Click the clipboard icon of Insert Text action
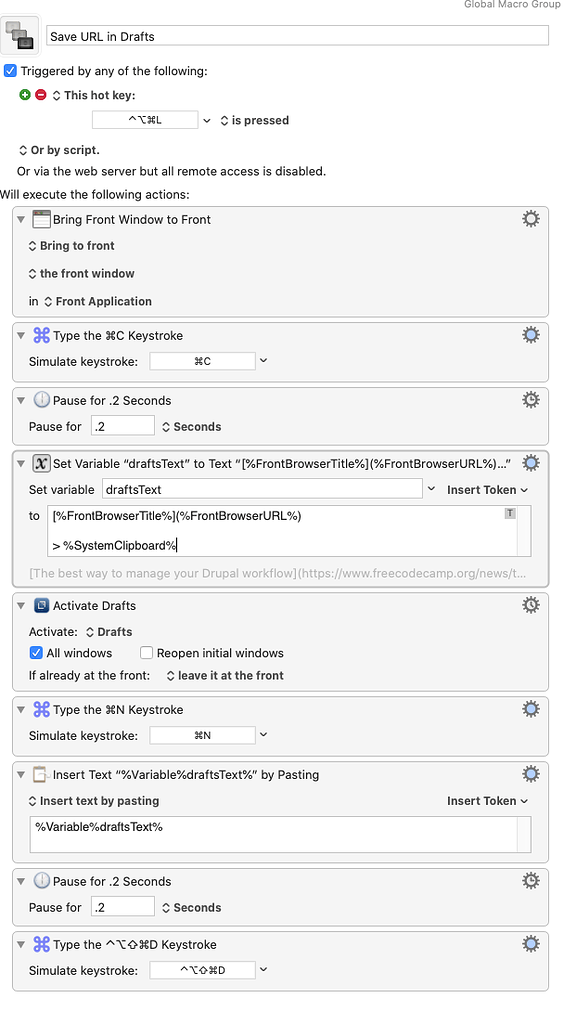Viewport: 564px width, 1024px height. click(x=41, y=775)
